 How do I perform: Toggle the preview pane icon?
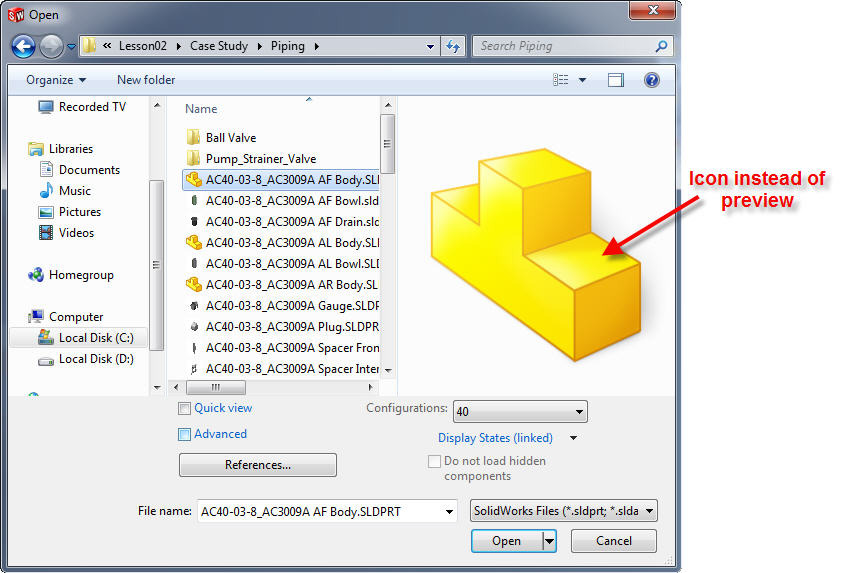616,80
